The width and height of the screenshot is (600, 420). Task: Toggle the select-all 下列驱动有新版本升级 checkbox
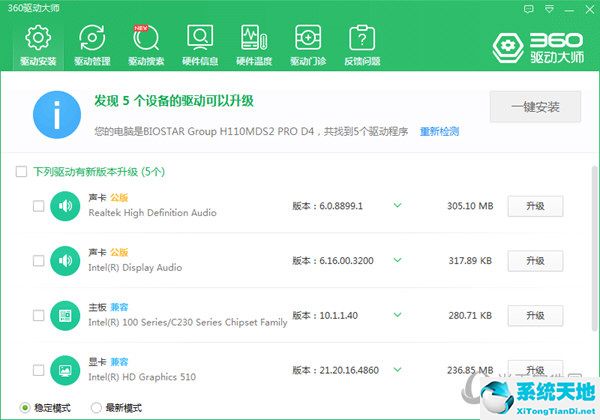[21, 171]
